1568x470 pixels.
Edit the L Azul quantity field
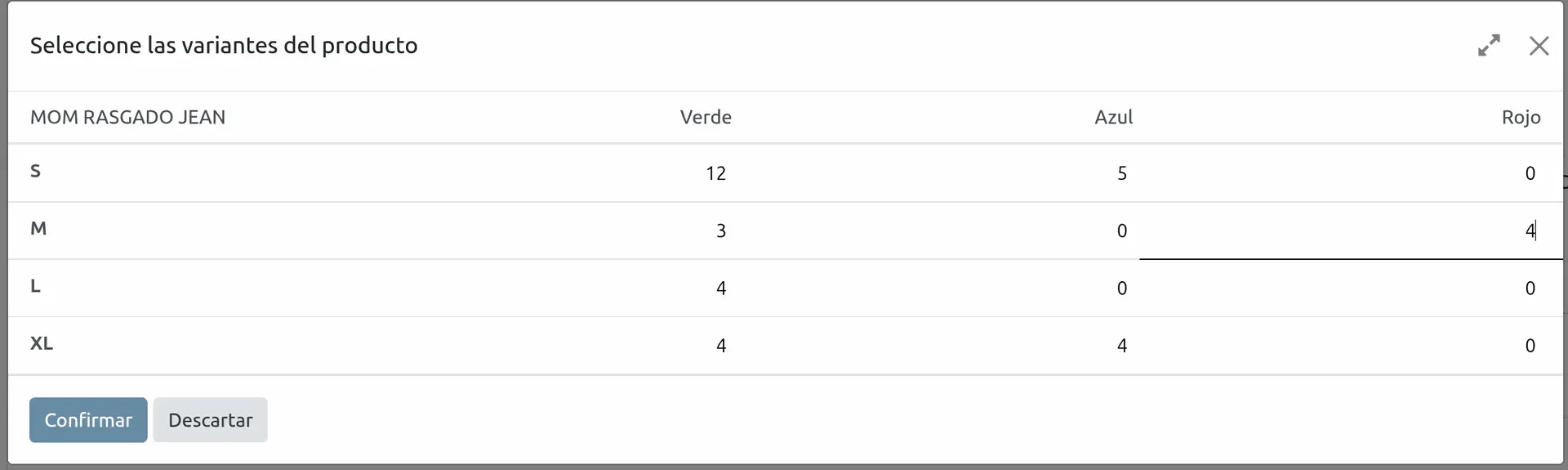[x=936, y=288]
